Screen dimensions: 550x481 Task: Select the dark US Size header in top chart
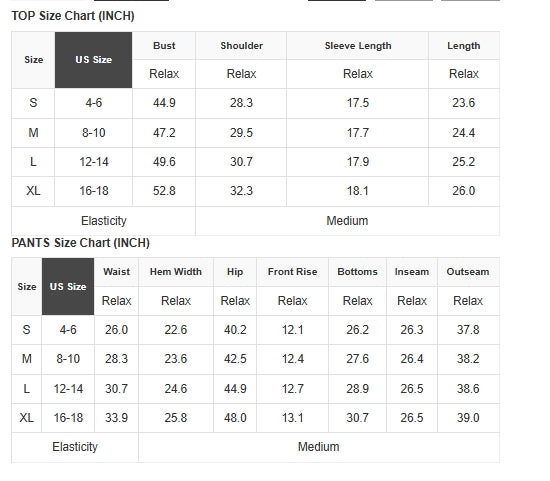(x=94, y=60)
